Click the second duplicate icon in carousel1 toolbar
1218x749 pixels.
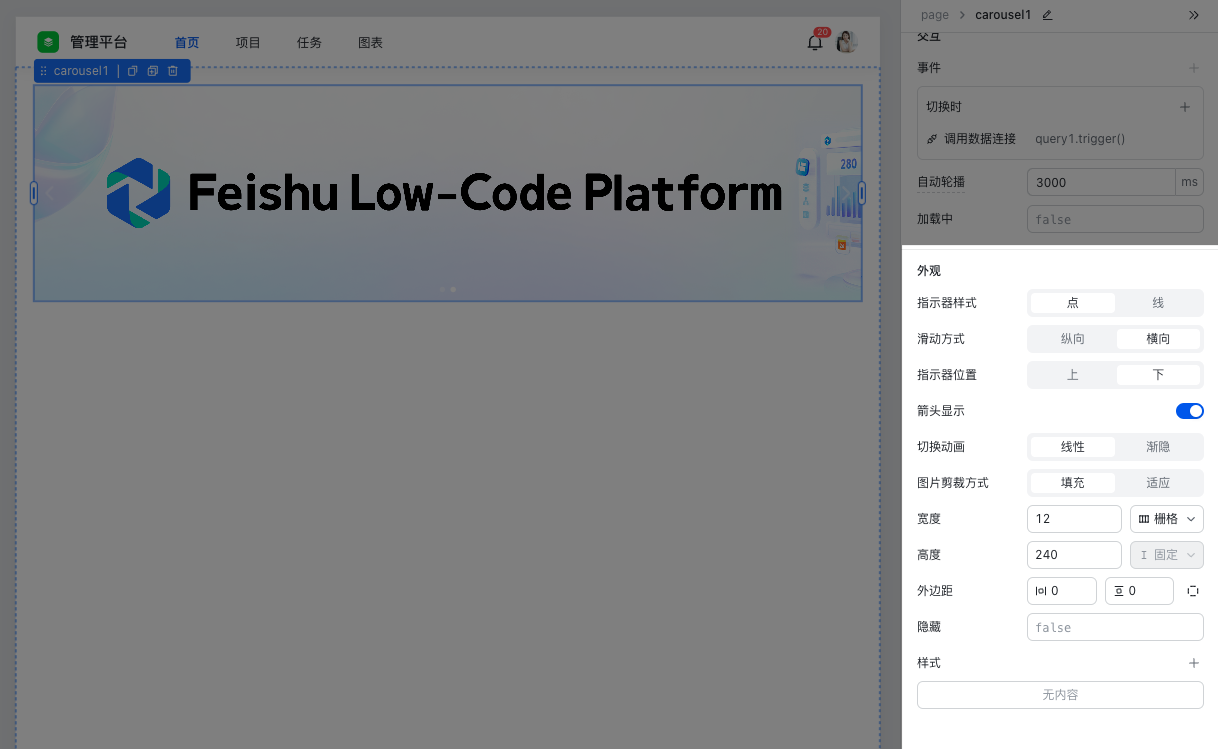(153, 71)
